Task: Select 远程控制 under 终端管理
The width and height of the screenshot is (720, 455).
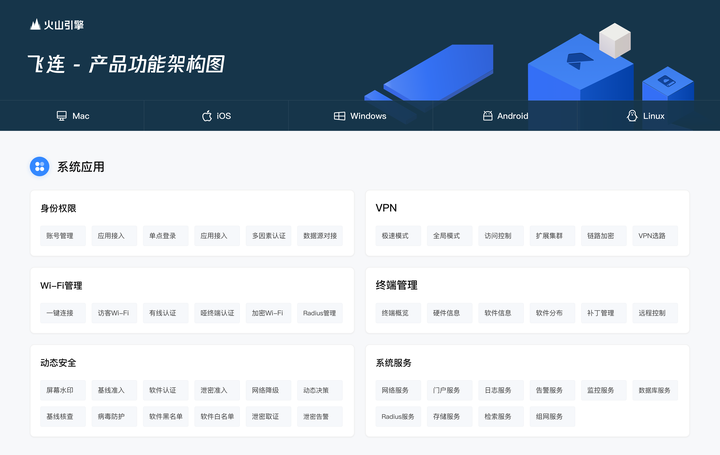Action: point(652,313)
